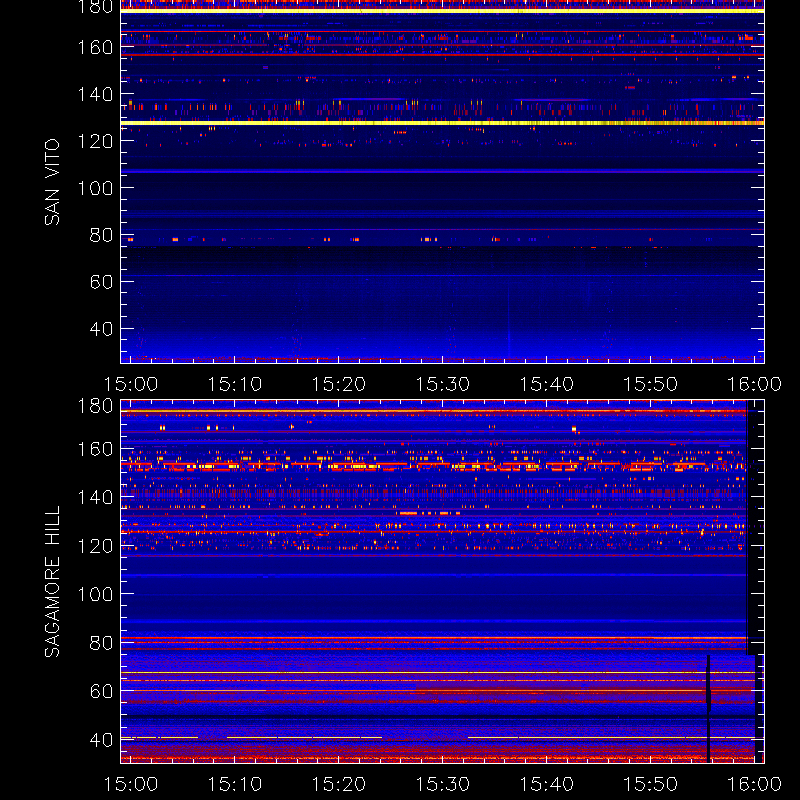Click the 15:50 time label under Sagamore Hill plot
The height and width of the screenshot is (800, 800).
[x=651, y=784]
